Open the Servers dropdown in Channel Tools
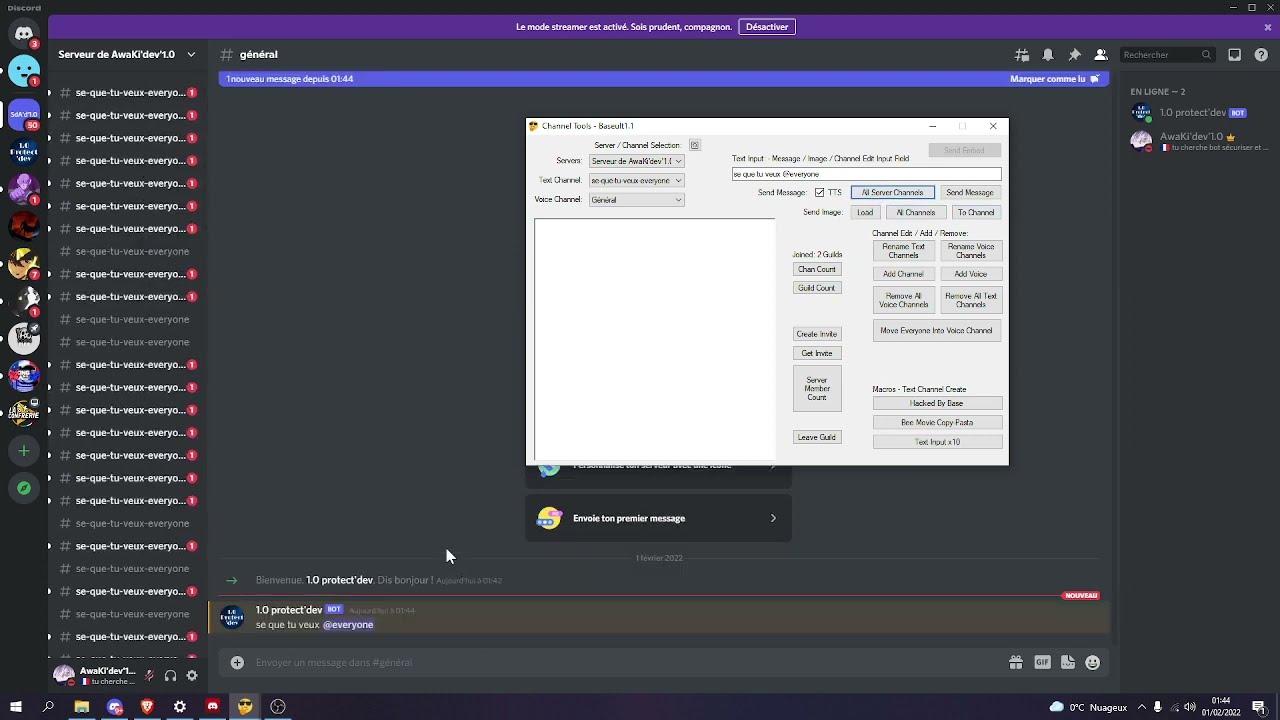 click(x=636, y=161)
